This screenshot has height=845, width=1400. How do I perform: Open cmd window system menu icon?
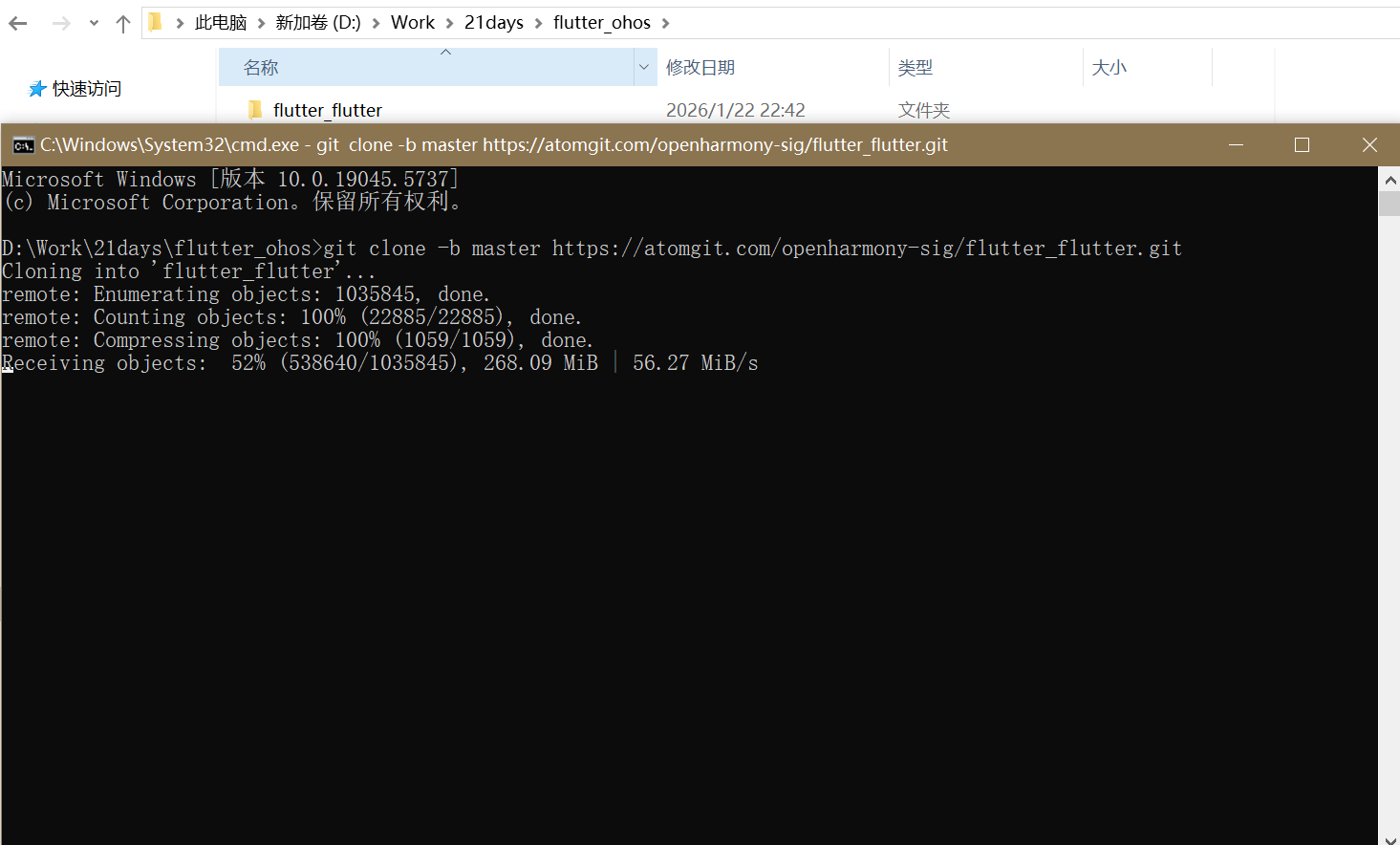coord(23,145)
